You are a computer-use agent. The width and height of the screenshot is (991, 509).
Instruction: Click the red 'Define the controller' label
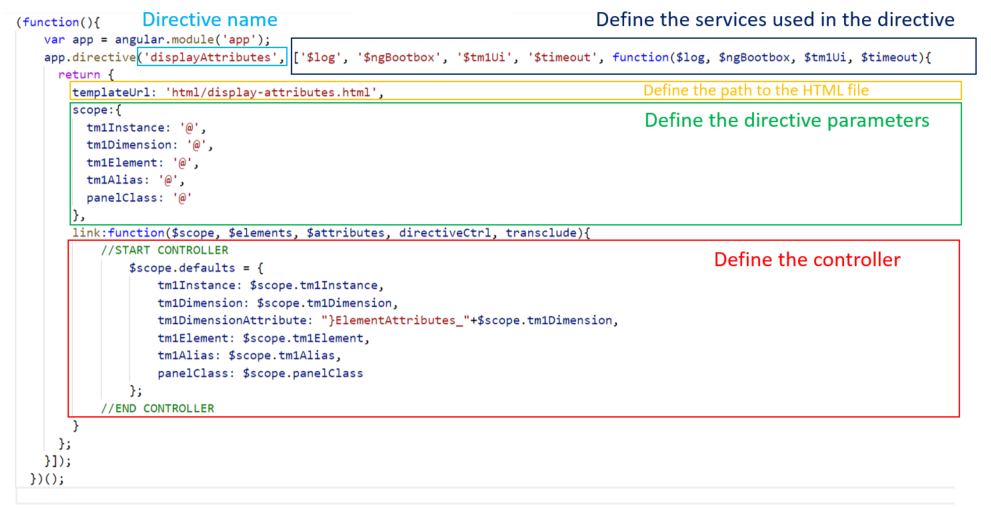(x=806, y=260)
